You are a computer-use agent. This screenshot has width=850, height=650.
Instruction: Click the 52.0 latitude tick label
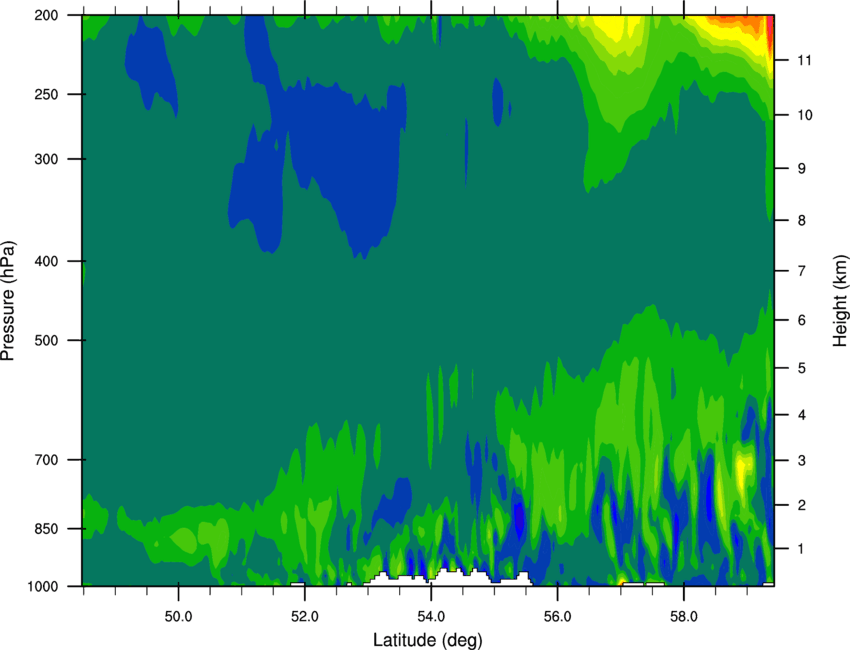click(305, 617)
